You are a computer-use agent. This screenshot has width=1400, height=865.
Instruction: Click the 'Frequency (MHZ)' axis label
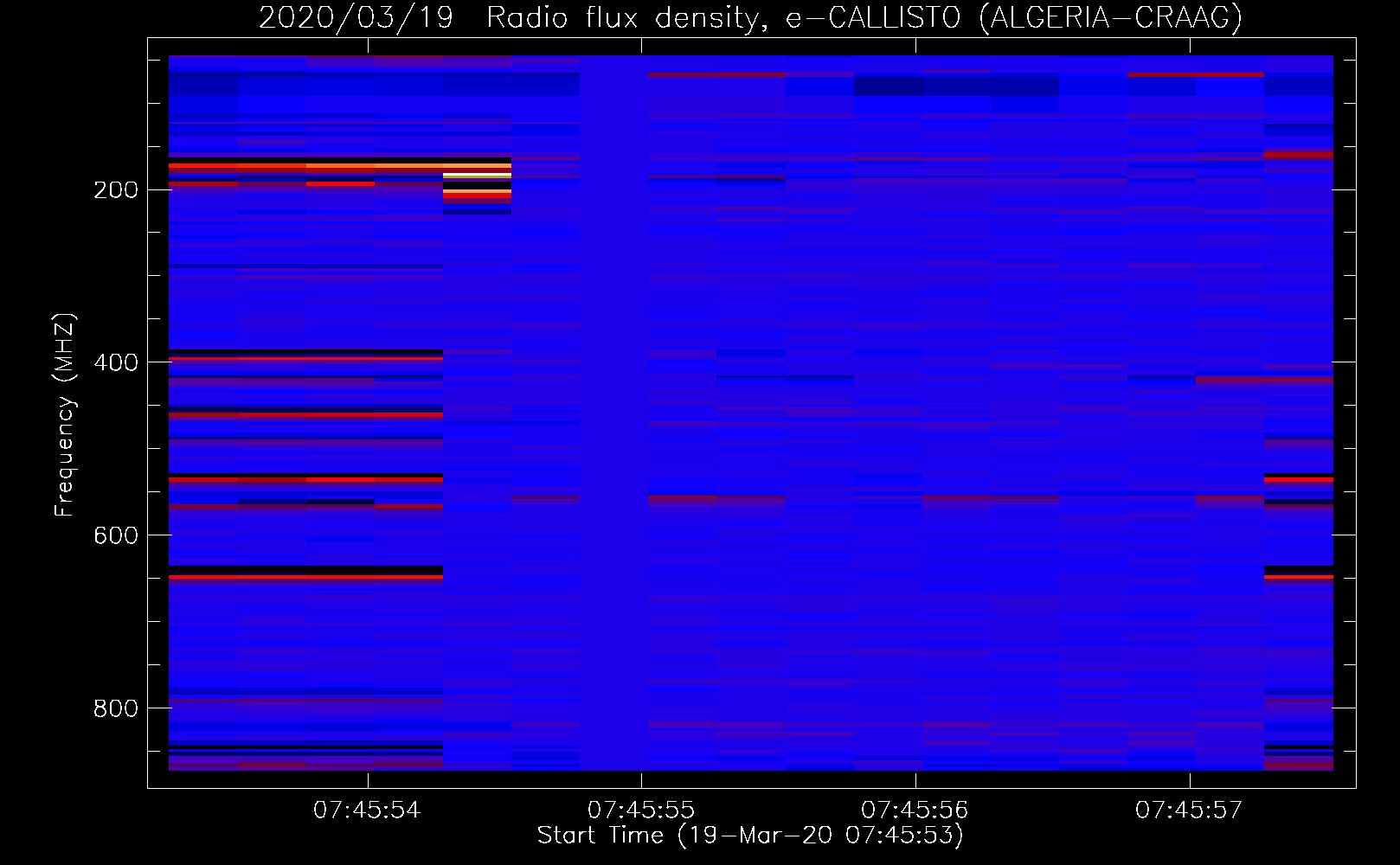65,415
